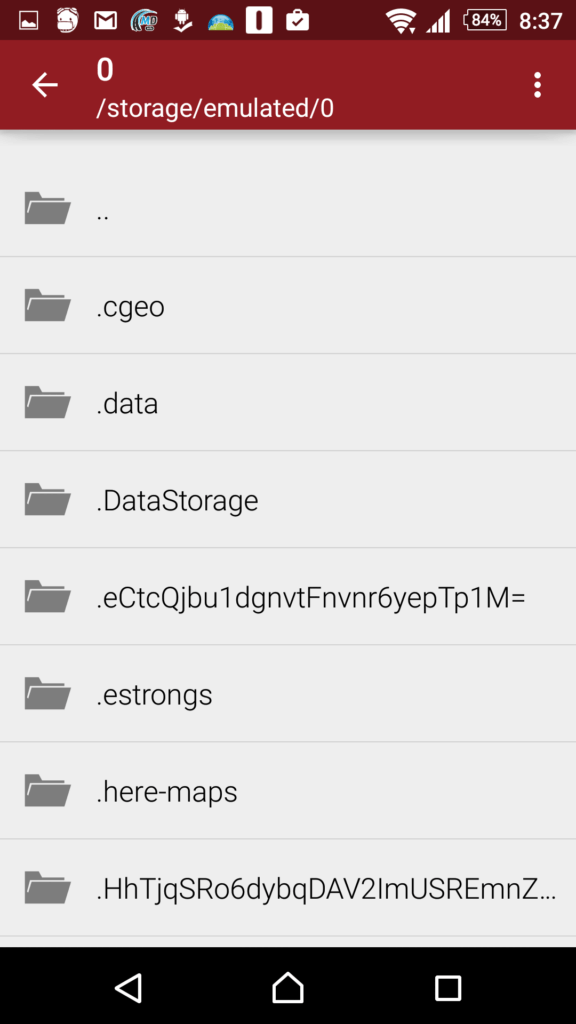Go up via the '..' entry

point(288,208)
